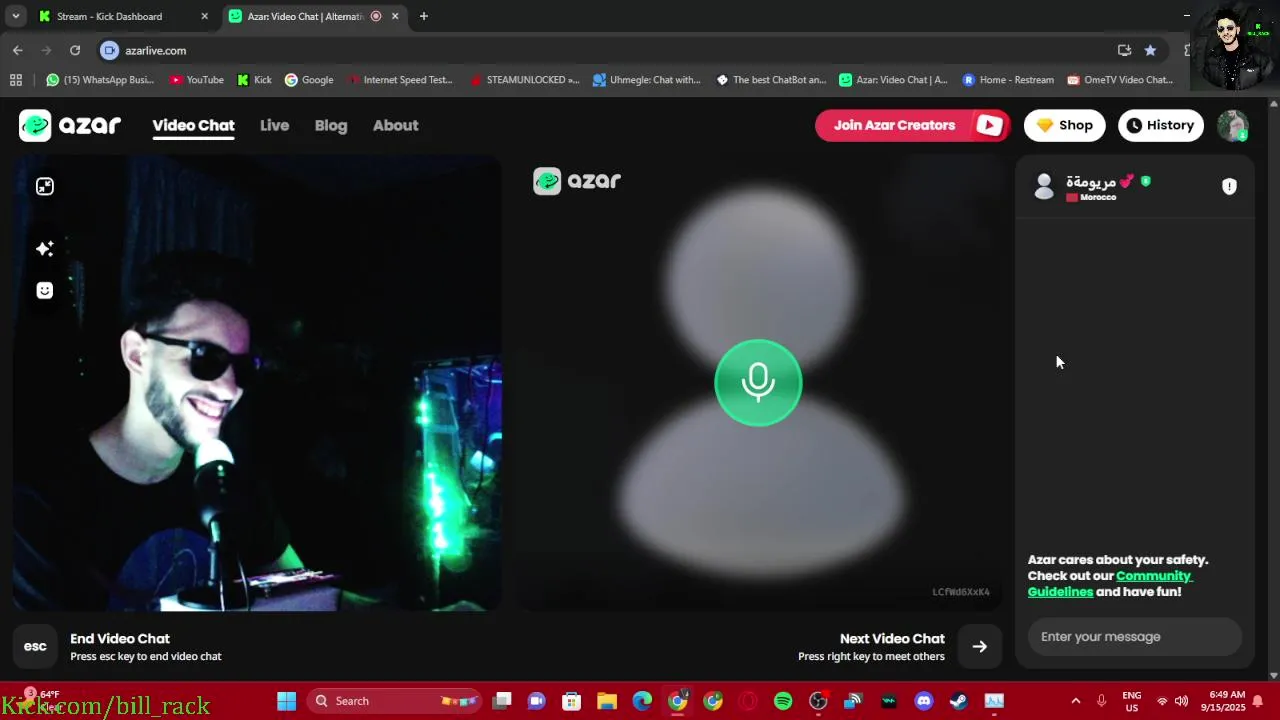Open Opera browser from taskbar
The image size is (1280, 720).
pyautogui.click(x=748, y=701)
